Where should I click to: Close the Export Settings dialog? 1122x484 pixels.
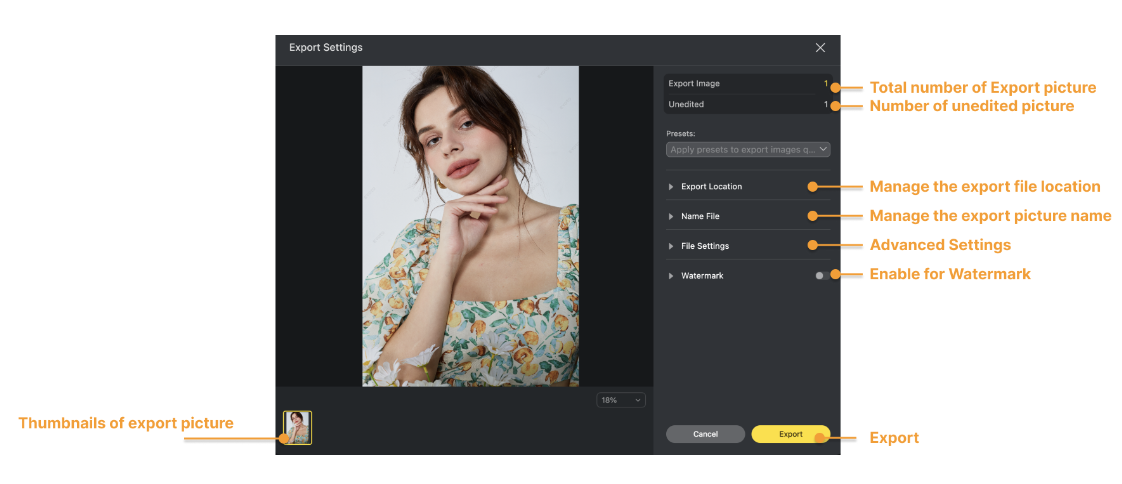820,48
